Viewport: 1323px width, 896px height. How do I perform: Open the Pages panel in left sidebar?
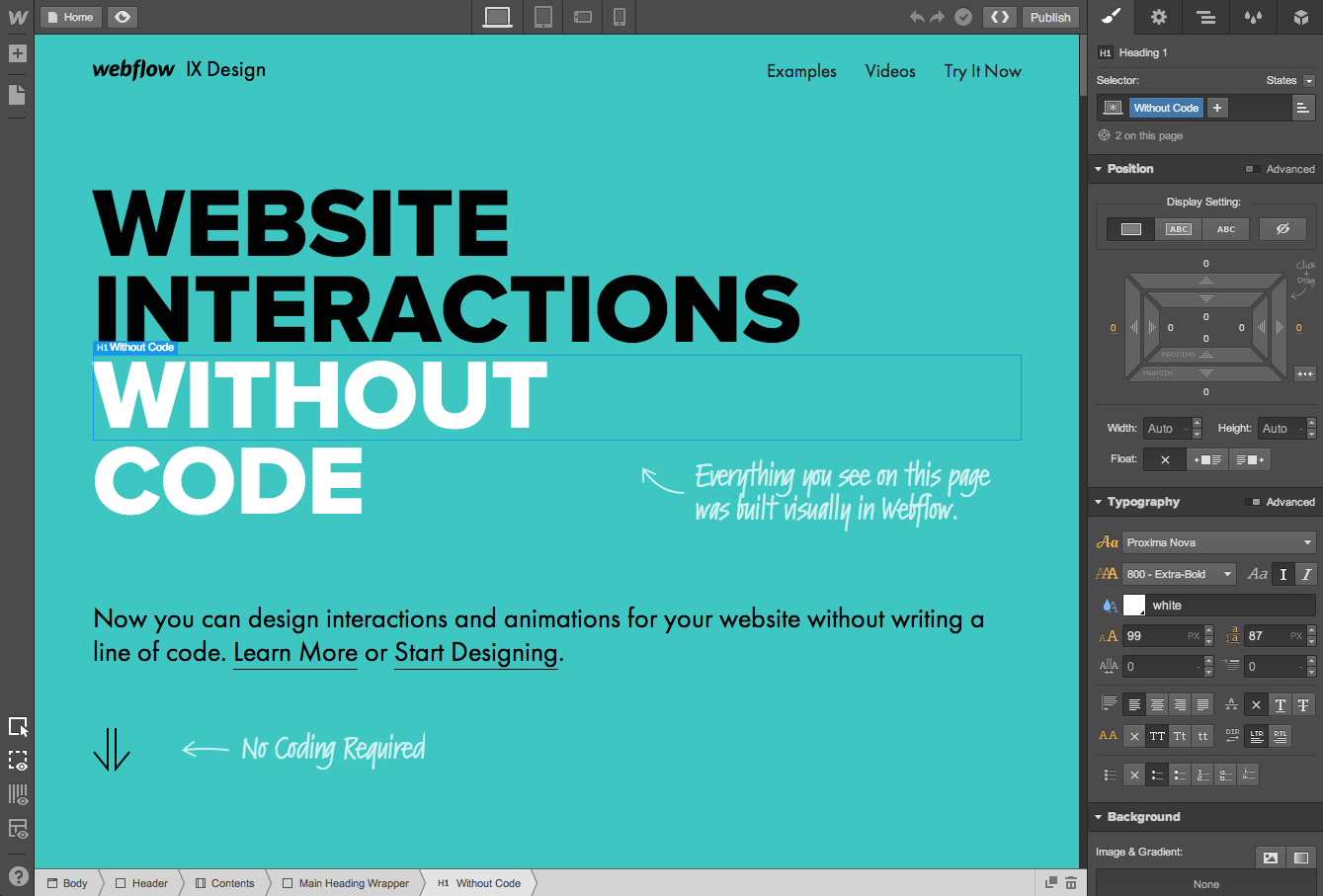17,94
